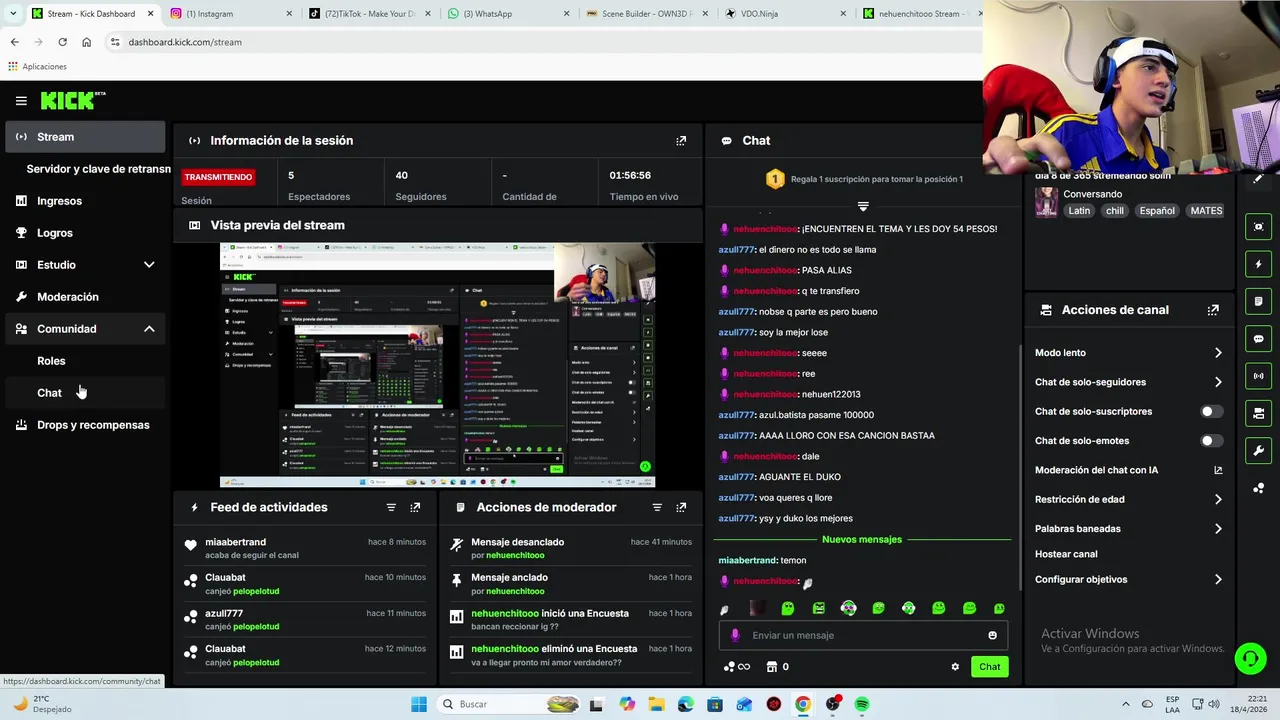Click azull777 entry in activity feed
Viewport: 1280px width, 720px height.
306,619
